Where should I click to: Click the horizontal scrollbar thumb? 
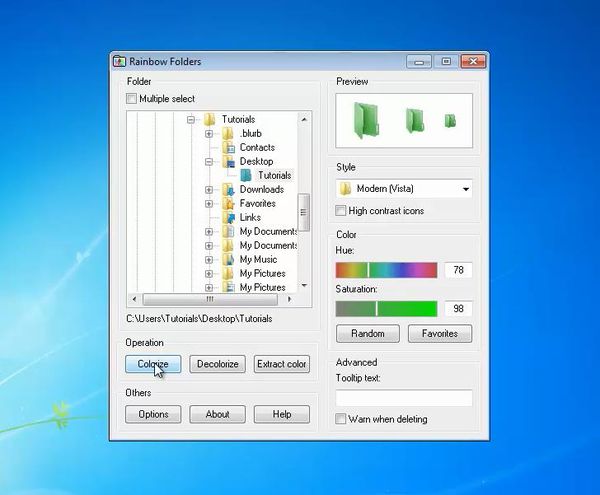tap(210, 300)
